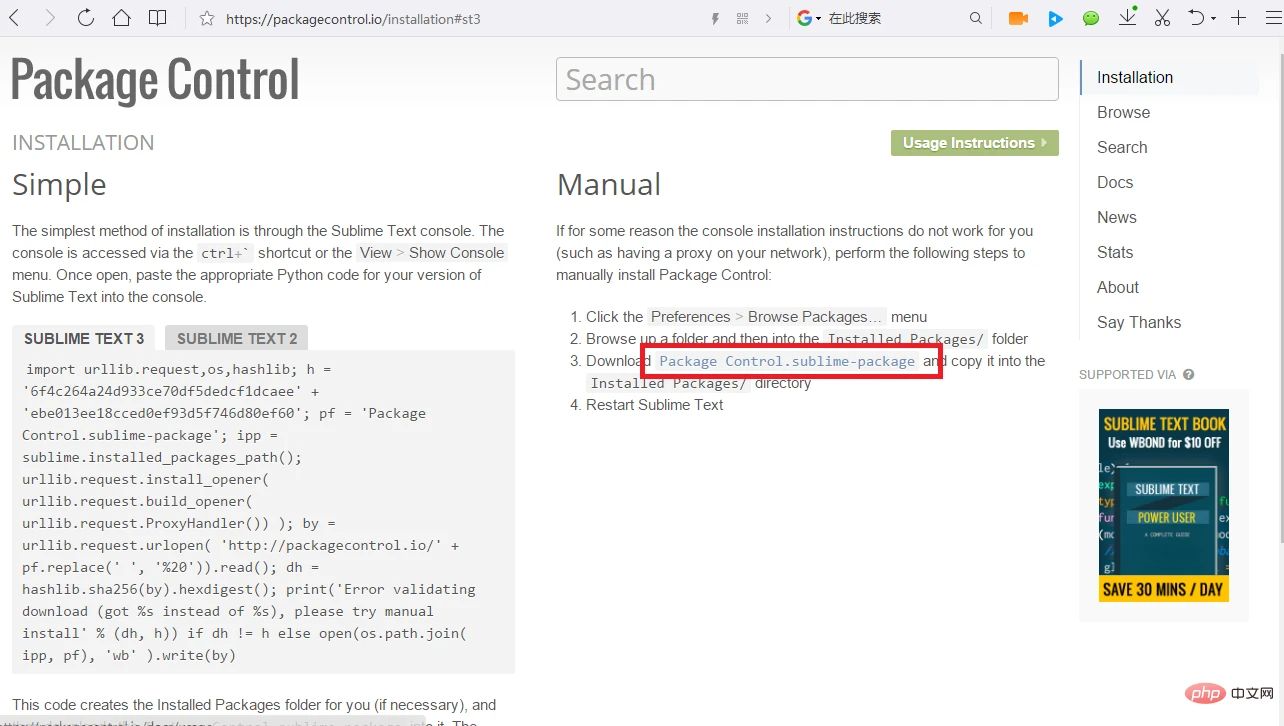The height and width of the screenshot is (726, 1284).
Task: Bookmark this page with the star icon
Action: pos(207,19)
